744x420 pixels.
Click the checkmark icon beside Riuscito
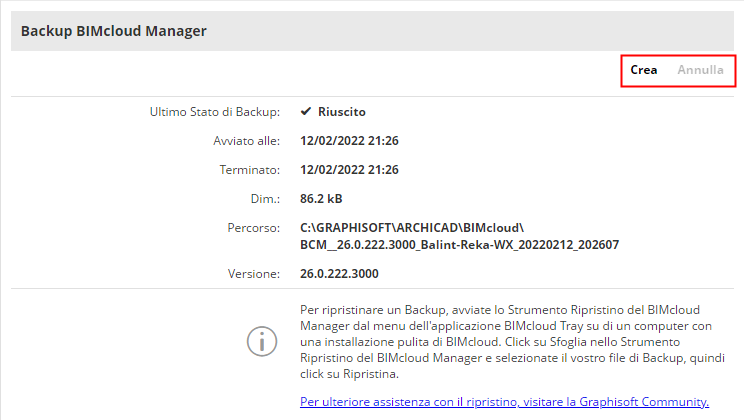coord(306,112)
